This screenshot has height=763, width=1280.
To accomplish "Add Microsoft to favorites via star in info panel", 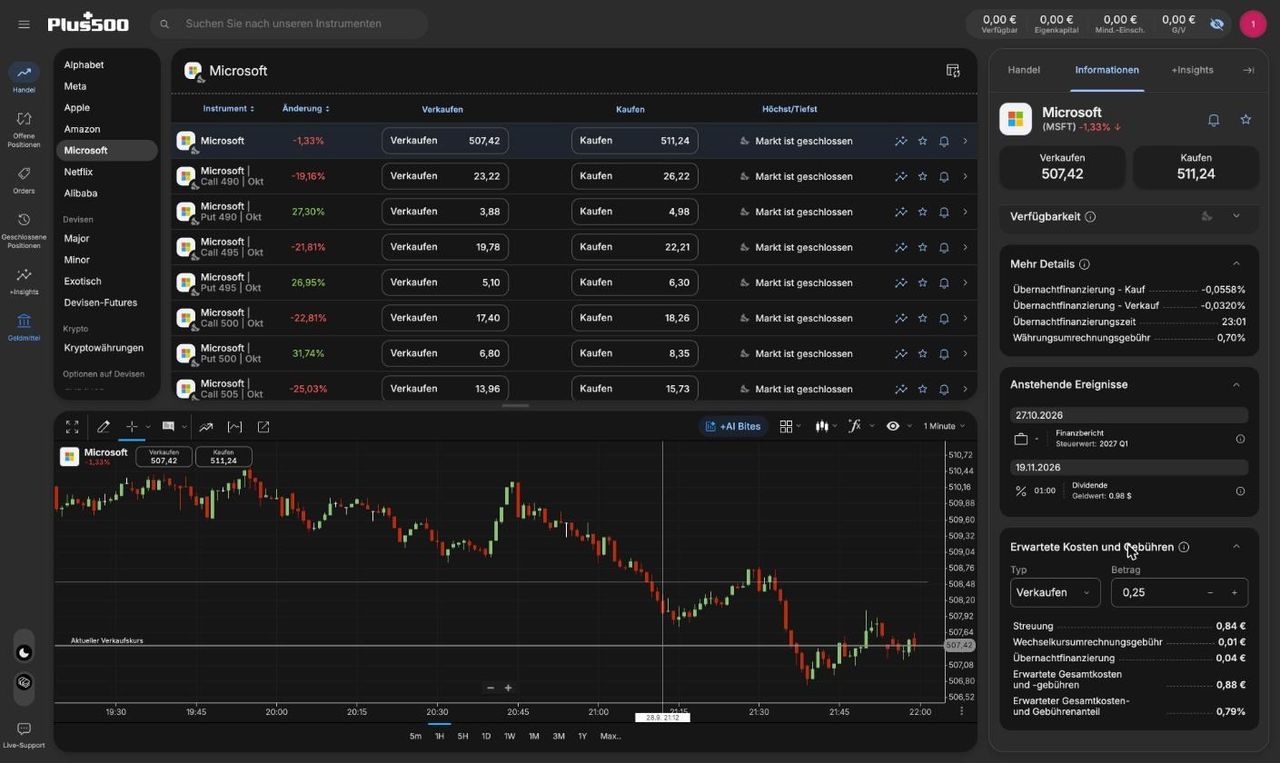I will click(1245, 119).
